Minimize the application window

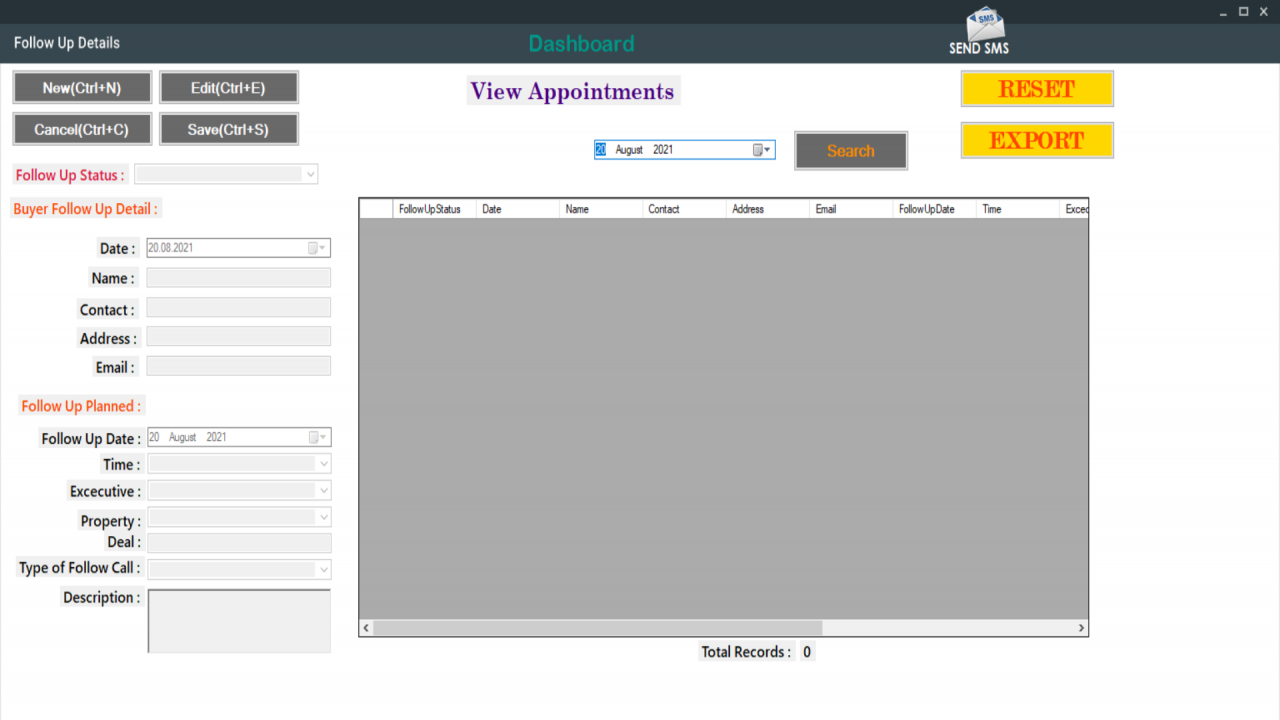coord(1224,12)
